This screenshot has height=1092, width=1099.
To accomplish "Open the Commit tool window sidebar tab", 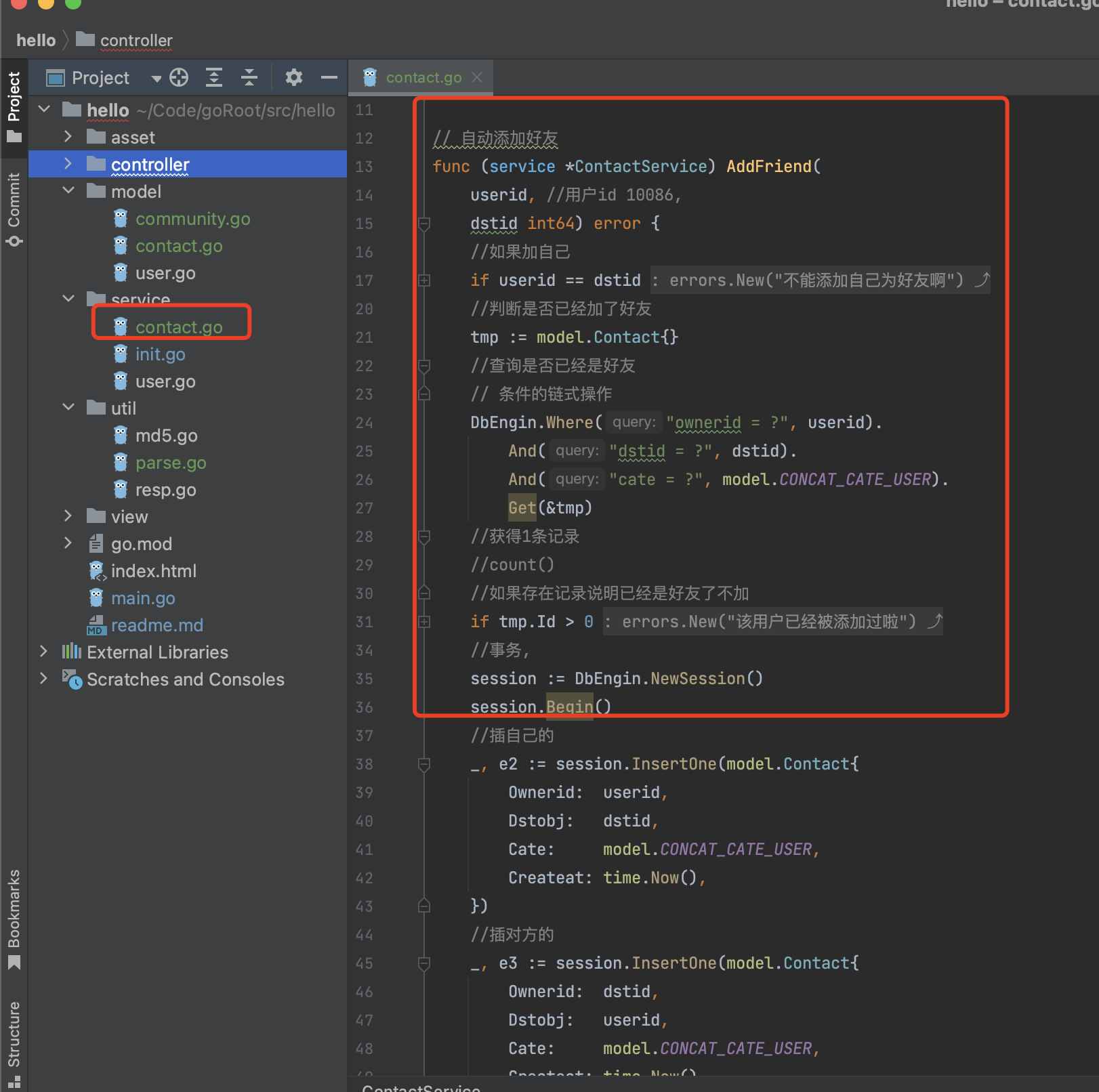I will pos(14,209).
